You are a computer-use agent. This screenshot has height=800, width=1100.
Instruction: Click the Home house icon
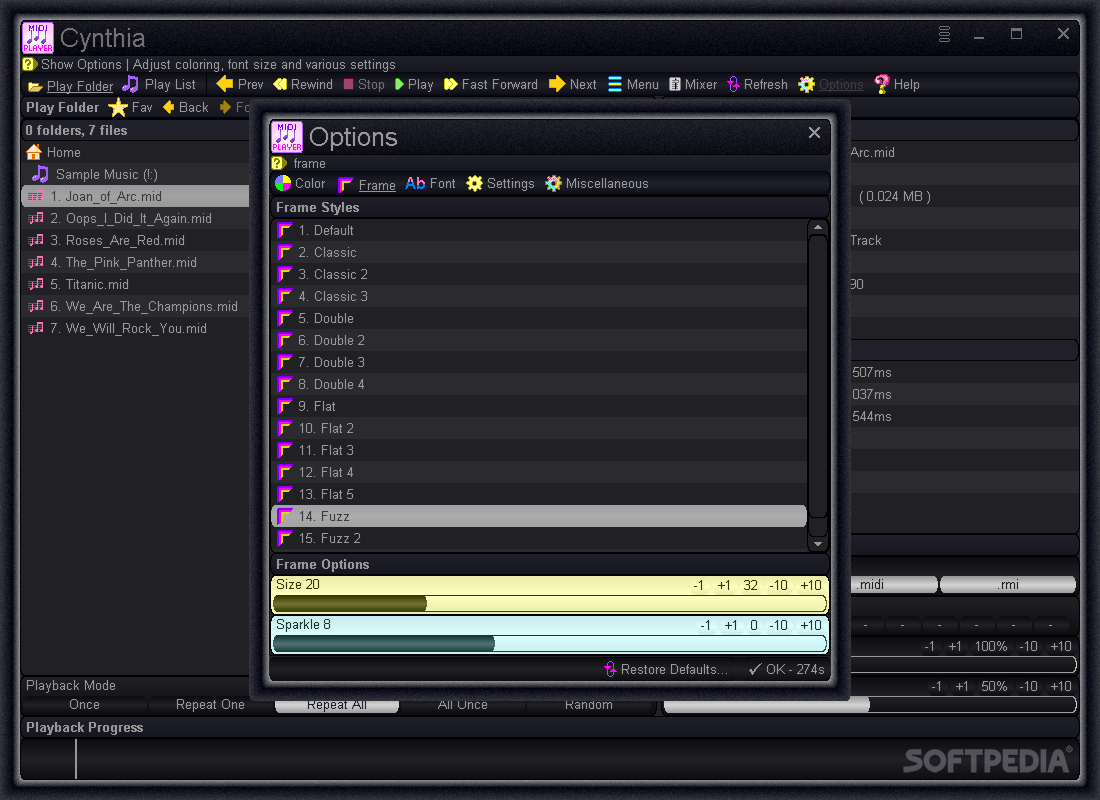click(34, 152)
